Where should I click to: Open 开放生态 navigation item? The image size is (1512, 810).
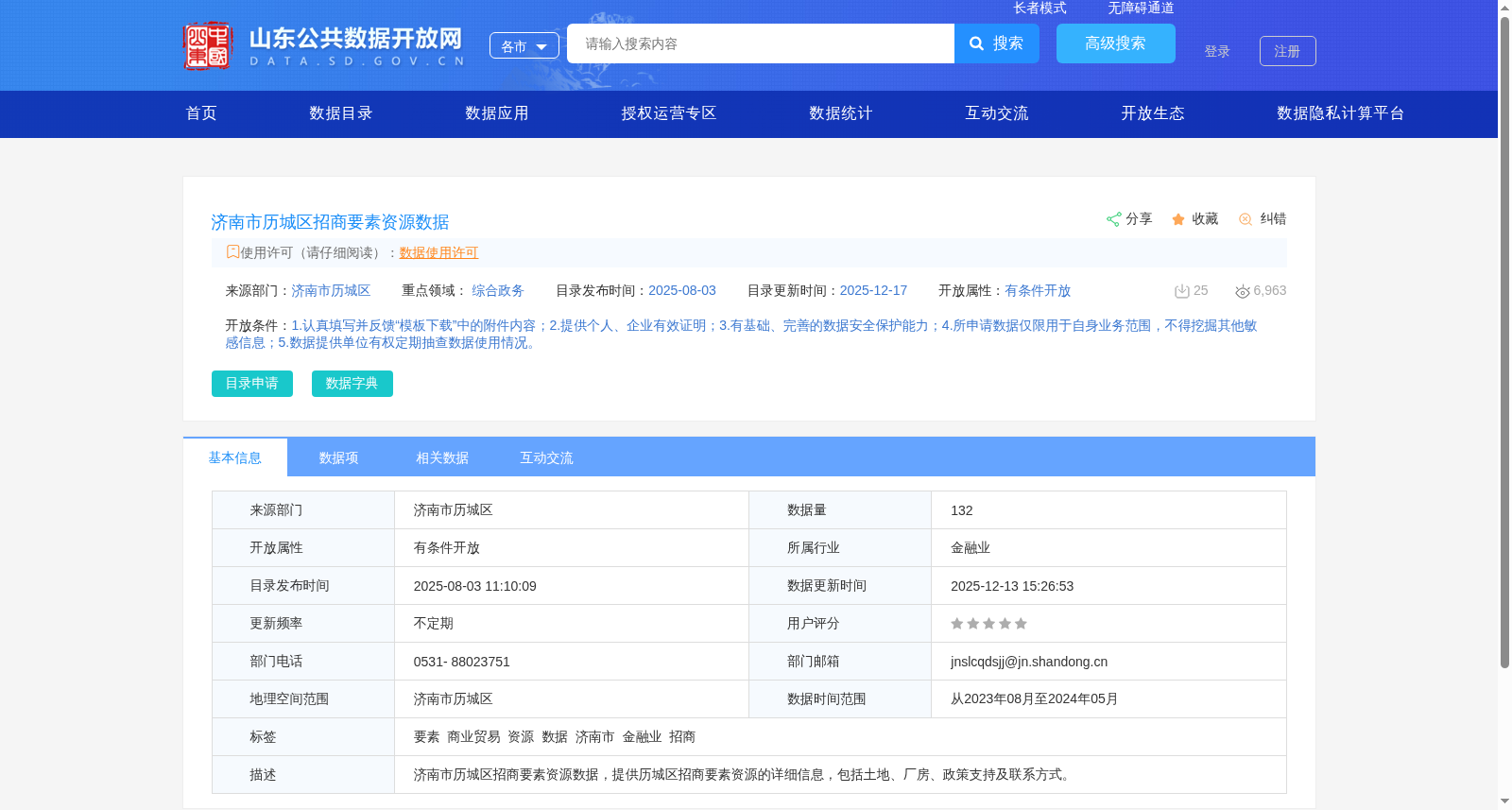pyautogui.click(x=1153, y=113)
